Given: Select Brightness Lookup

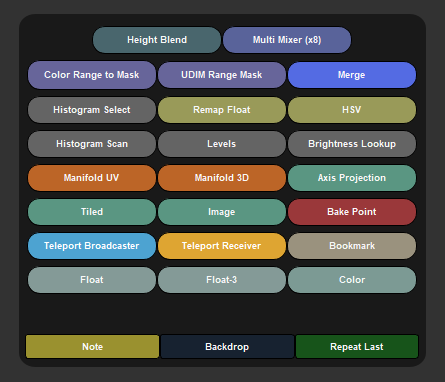Looking at the screenshot, I should tap(352, 144).
